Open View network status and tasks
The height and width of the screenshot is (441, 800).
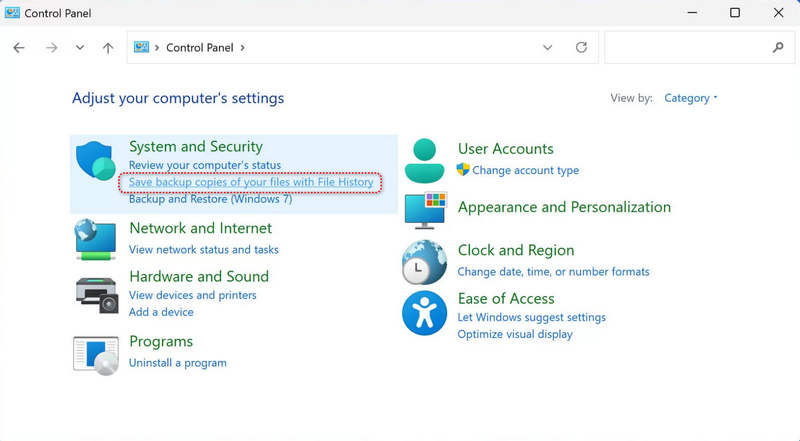tap(204, 250)
